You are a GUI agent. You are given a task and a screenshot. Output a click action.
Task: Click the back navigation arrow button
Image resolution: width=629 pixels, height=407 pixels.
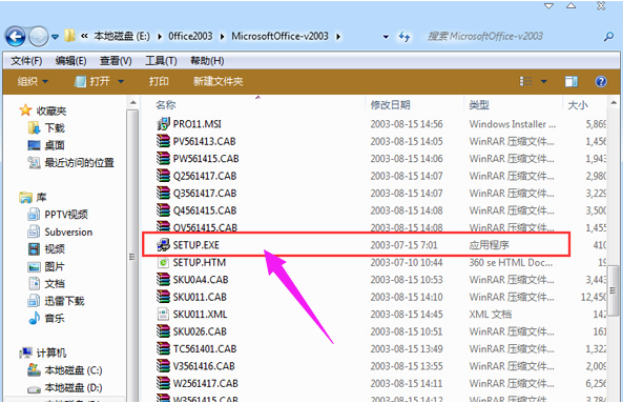coord(15,37)
